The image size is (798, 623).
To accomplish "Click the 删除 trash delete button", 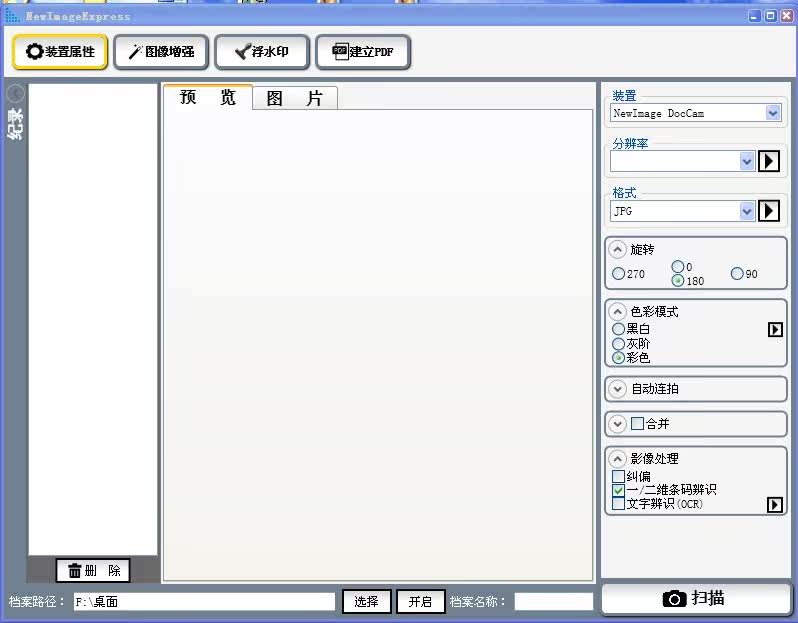I will (93, 570).
